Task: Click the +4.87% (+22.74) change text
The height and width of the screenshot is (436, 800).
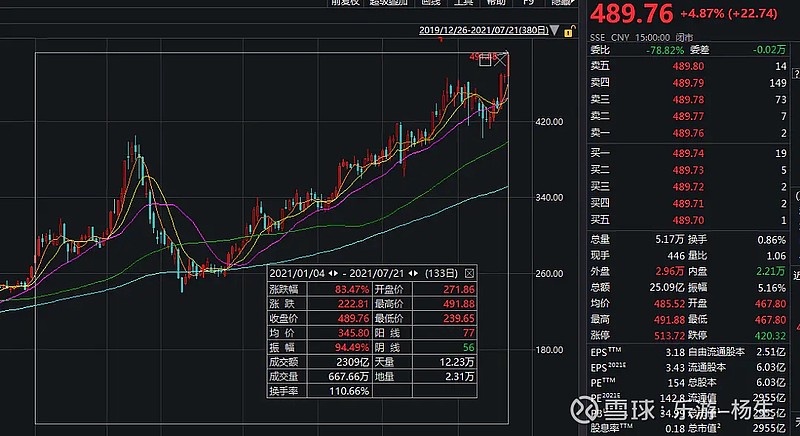Action: [x=729, y=14]
